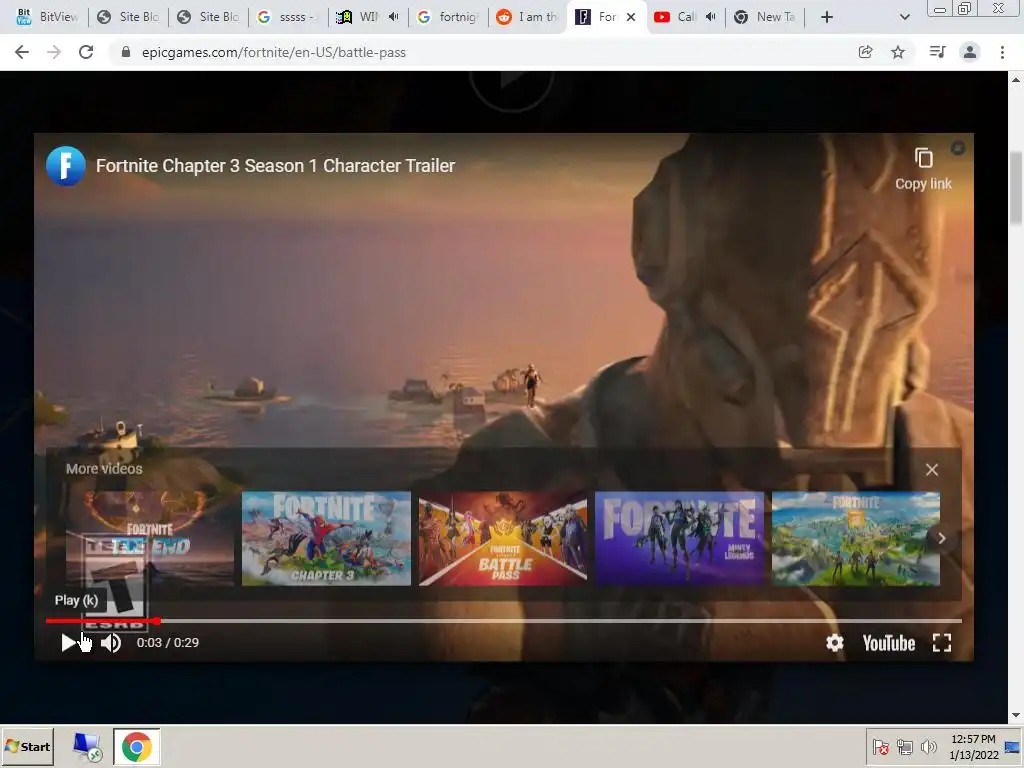The image size is (1024, 768).
Task: Seek on the video progress bar
Action: click(504, 620)
